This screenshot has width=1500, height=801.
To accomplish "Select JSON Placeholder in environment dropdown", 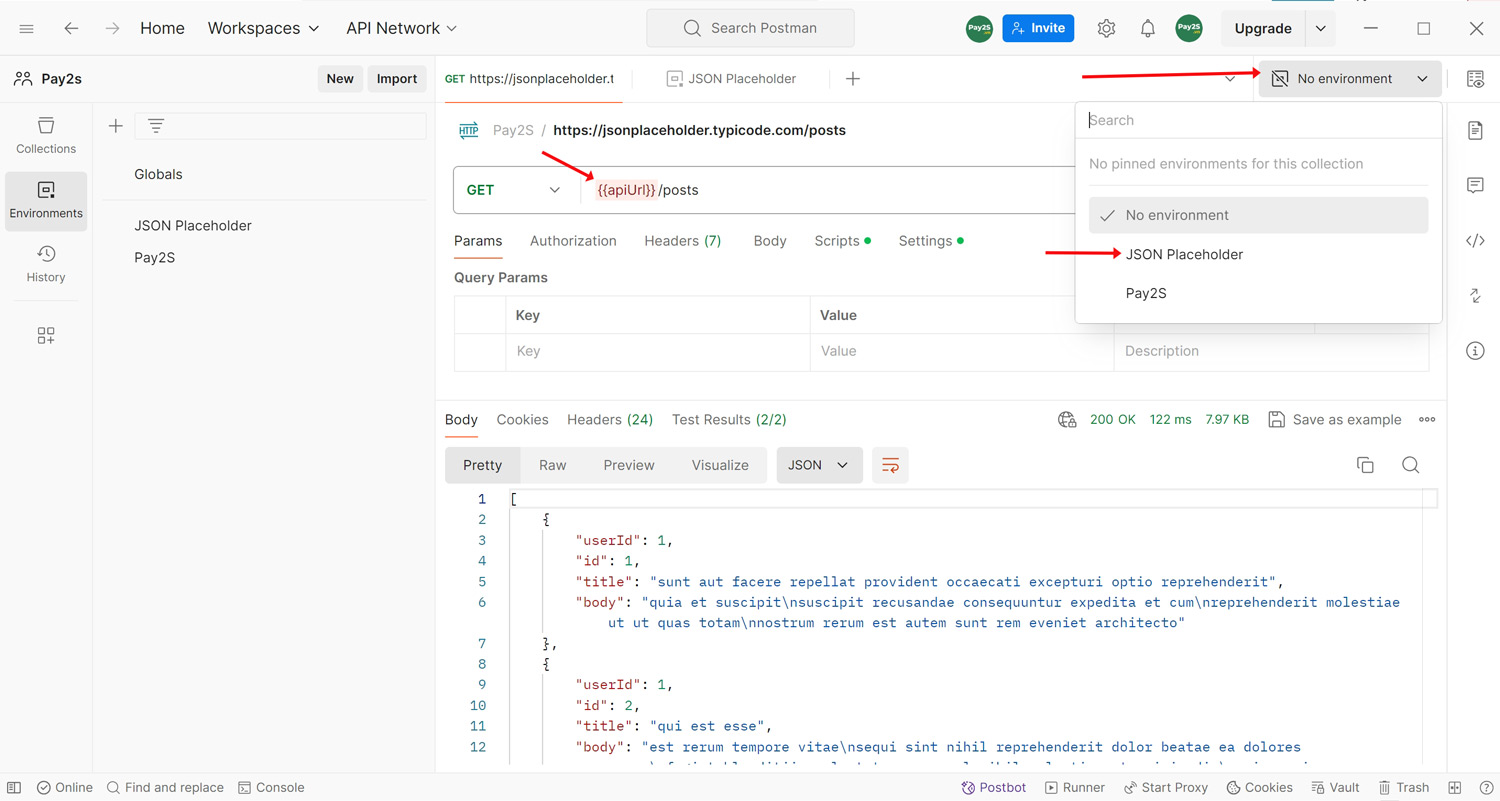I will [1258, 254].
